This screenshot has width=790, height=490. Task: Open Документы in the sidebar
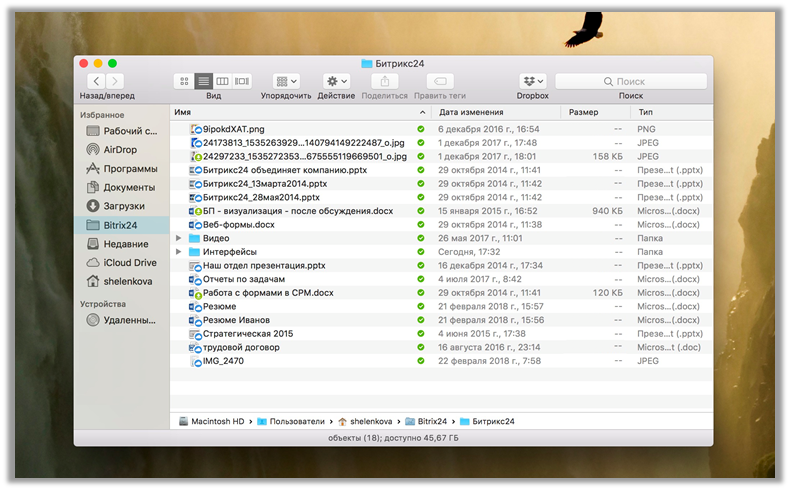pyautogui.click(x=121, y=187)
